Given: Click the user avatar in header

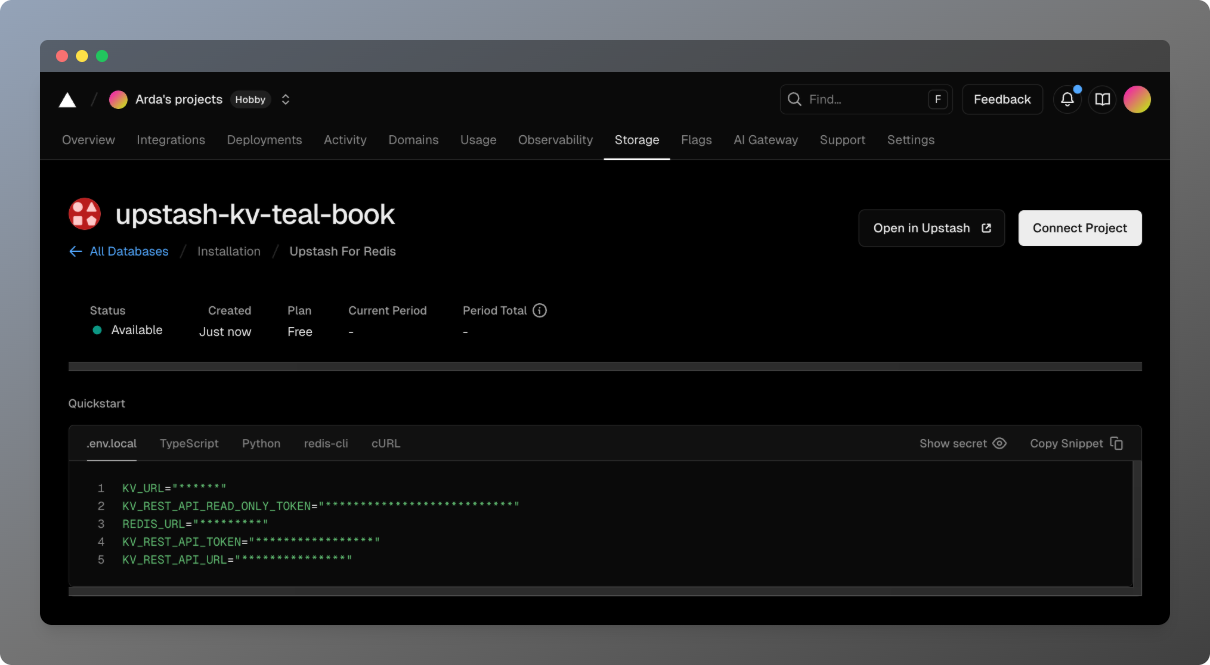Looking at the screenshot, I should [x=1137, y=99].
